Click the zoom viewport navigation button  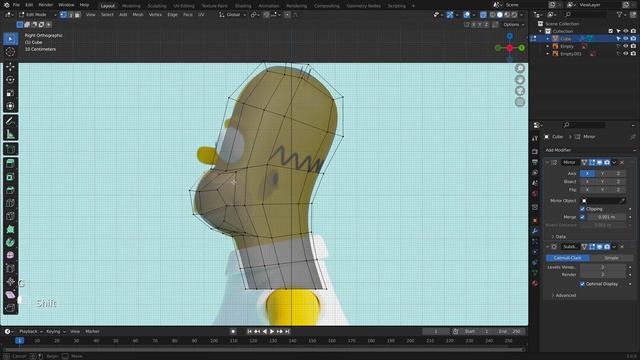pos(520,68)
